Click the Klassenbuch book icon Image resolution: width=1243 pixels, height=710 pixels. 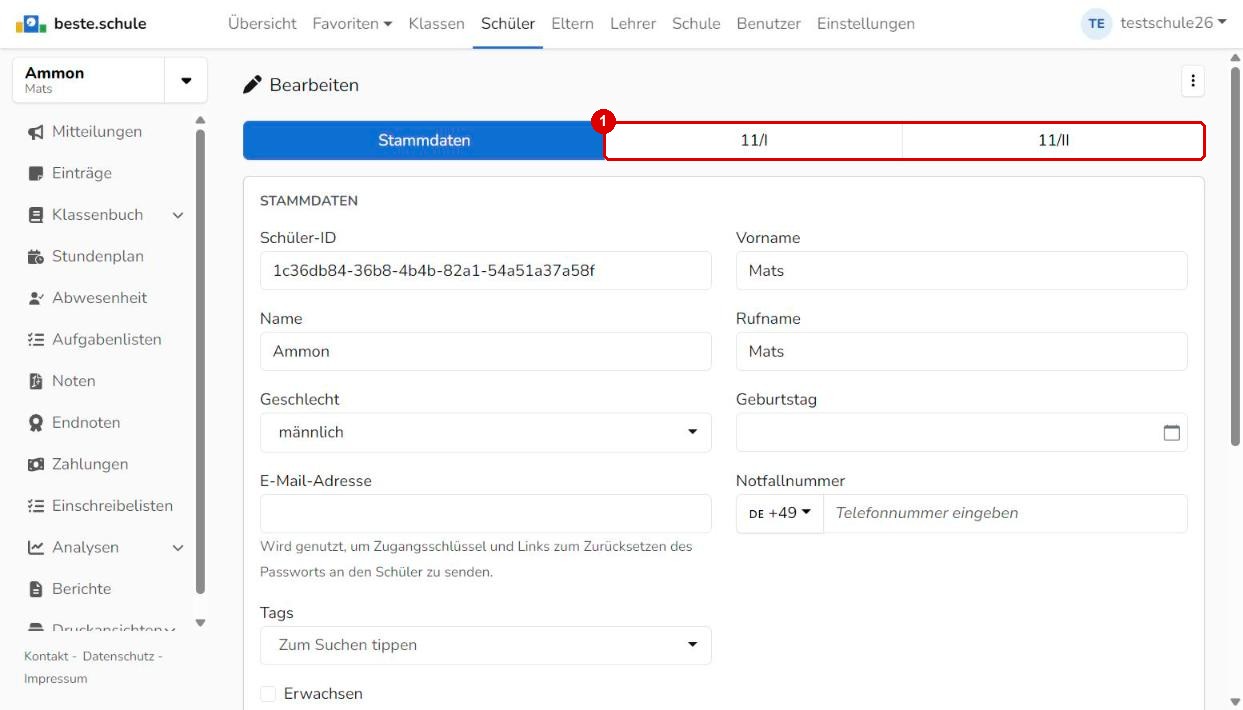tap(36, 215)
